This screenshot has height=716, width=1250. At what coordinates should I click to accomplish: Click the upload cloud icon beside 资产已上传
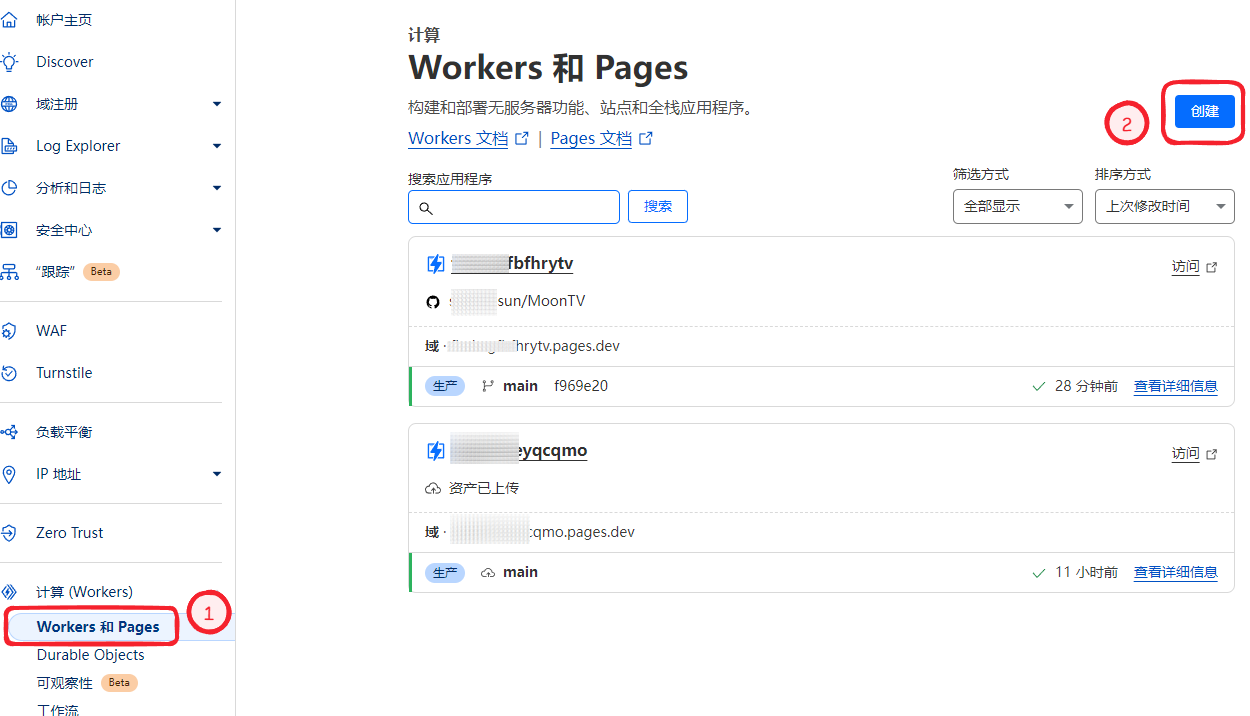433,488
